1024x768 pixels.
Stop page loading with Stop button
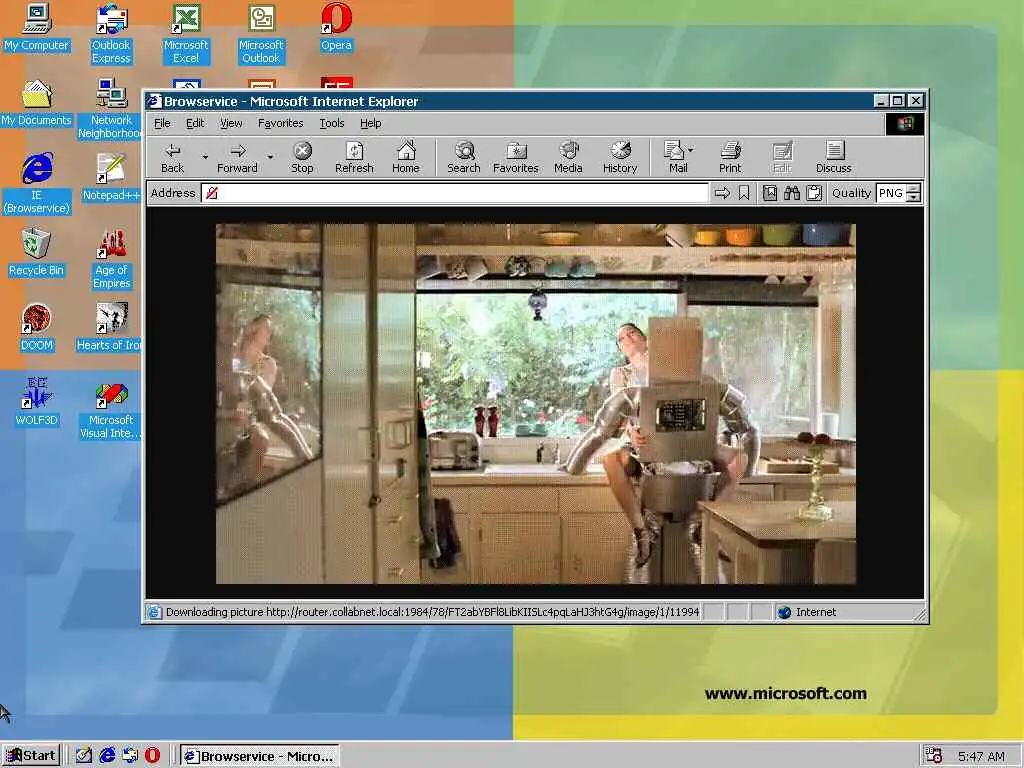[302, 157]
